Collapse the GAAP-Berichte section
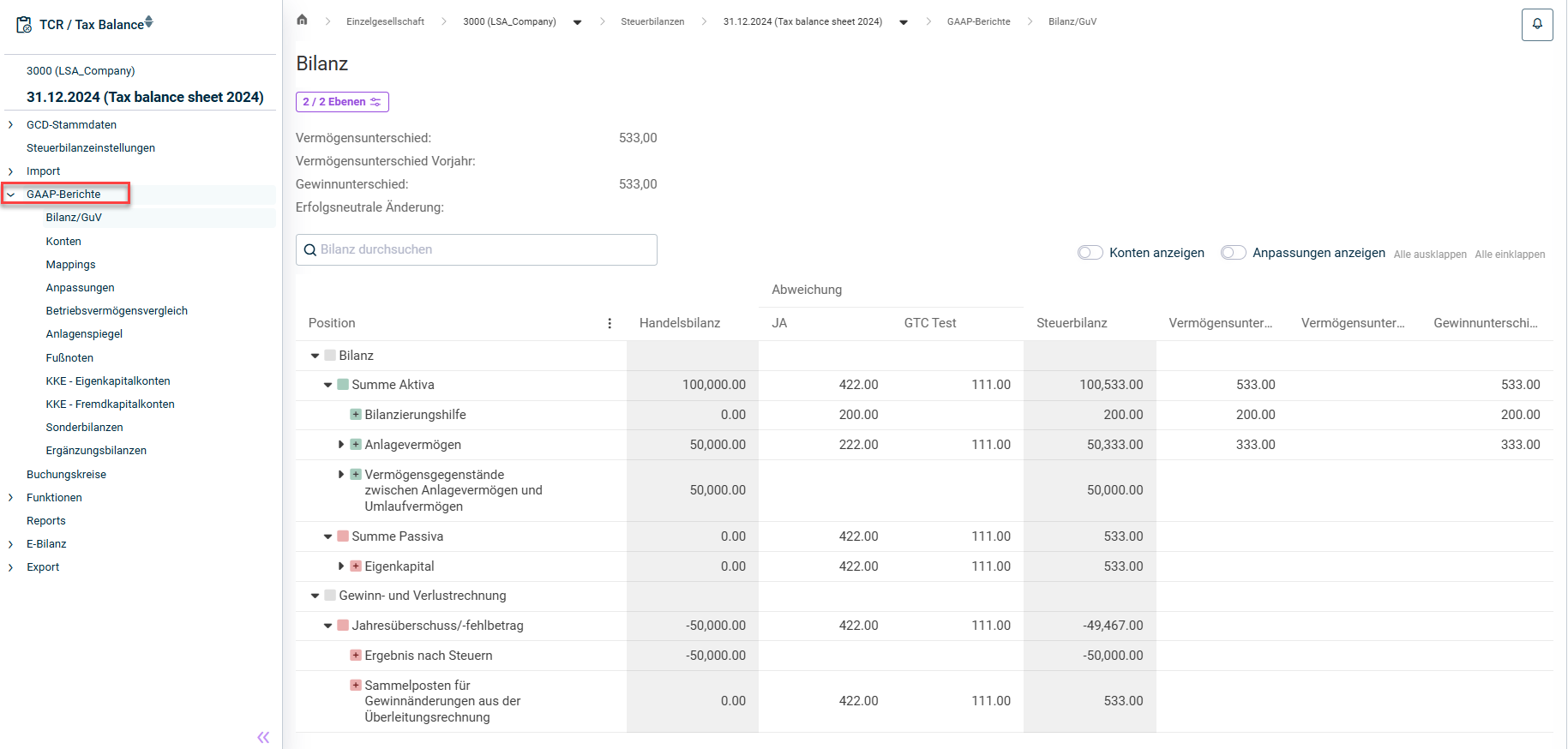This screenshot has width=1568, height=749. (10, 195)
